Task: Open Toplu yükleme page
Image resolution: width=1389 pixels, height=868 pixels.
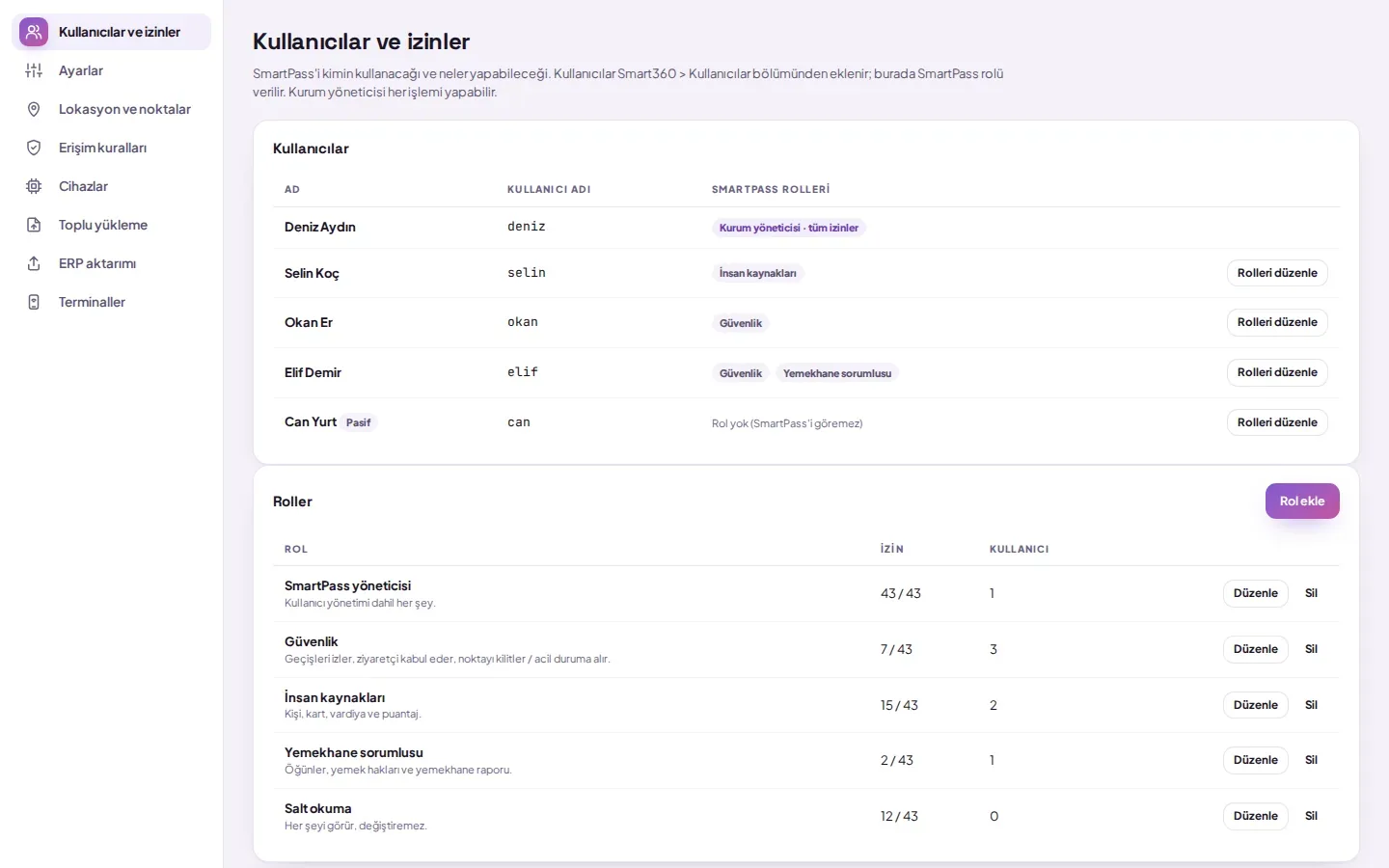Action: tap(111, 225)
